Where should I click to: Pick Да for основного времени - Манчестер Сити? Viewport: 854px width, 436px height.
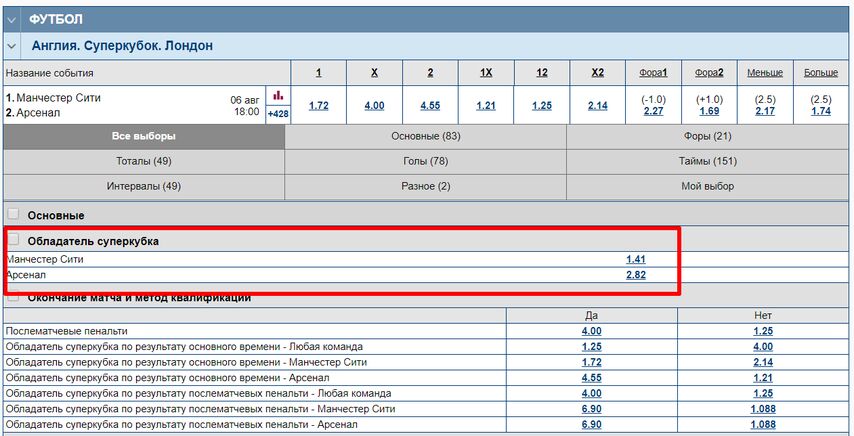tap(591, 362)
